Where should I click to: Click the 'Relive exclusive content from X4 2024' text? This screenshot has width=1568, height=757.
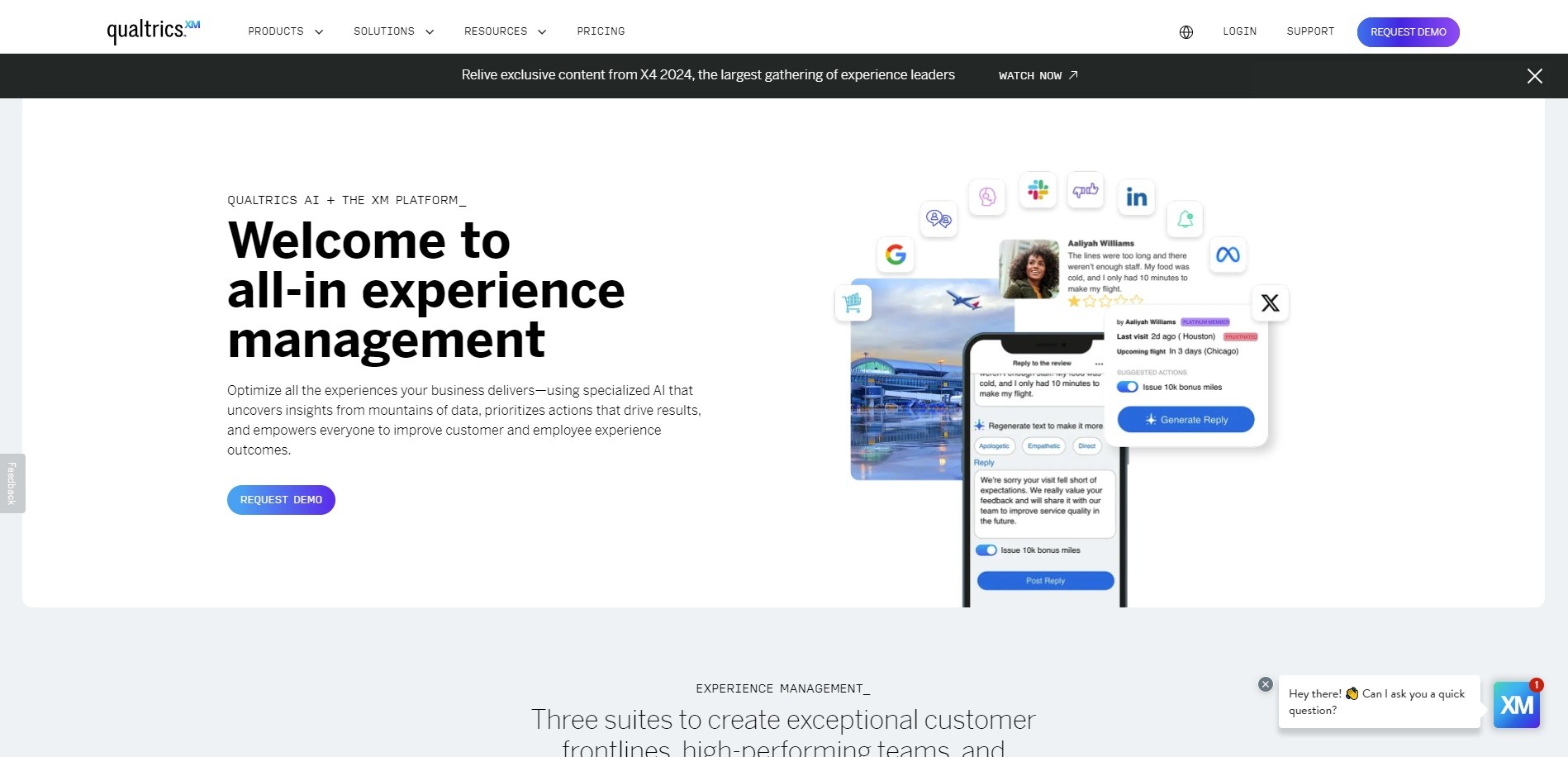point(708,75)
